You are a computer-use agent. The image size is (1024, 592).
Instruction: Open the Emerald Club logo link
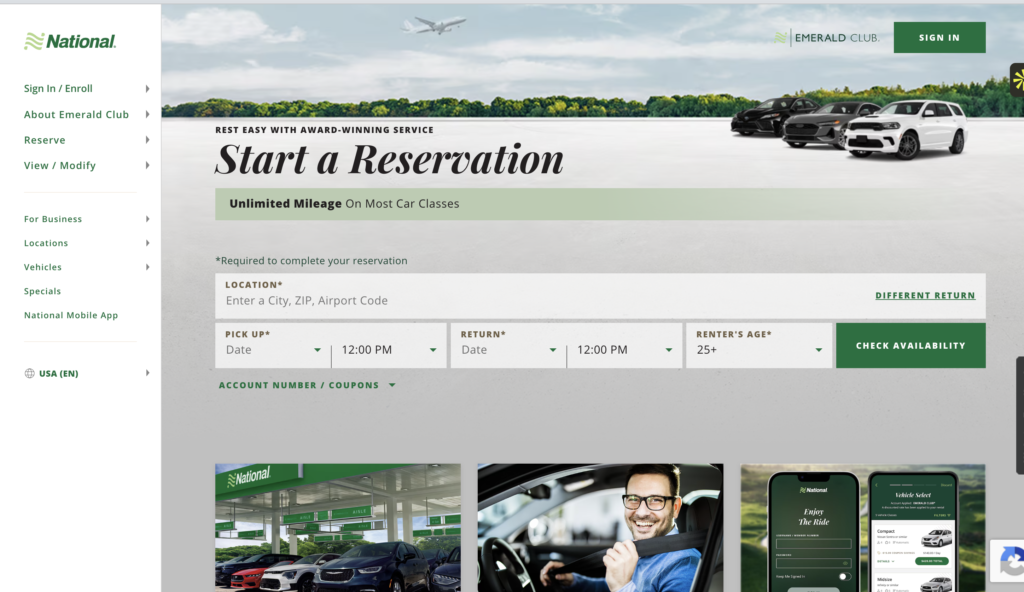coord(826,38)
